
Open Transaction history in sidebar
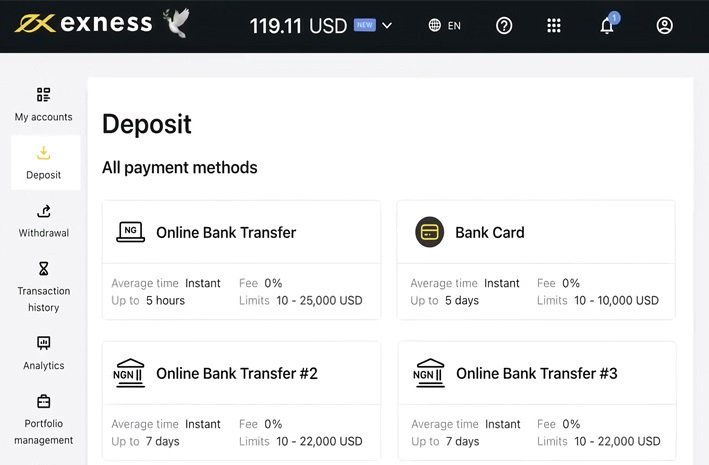coord(43,286)
